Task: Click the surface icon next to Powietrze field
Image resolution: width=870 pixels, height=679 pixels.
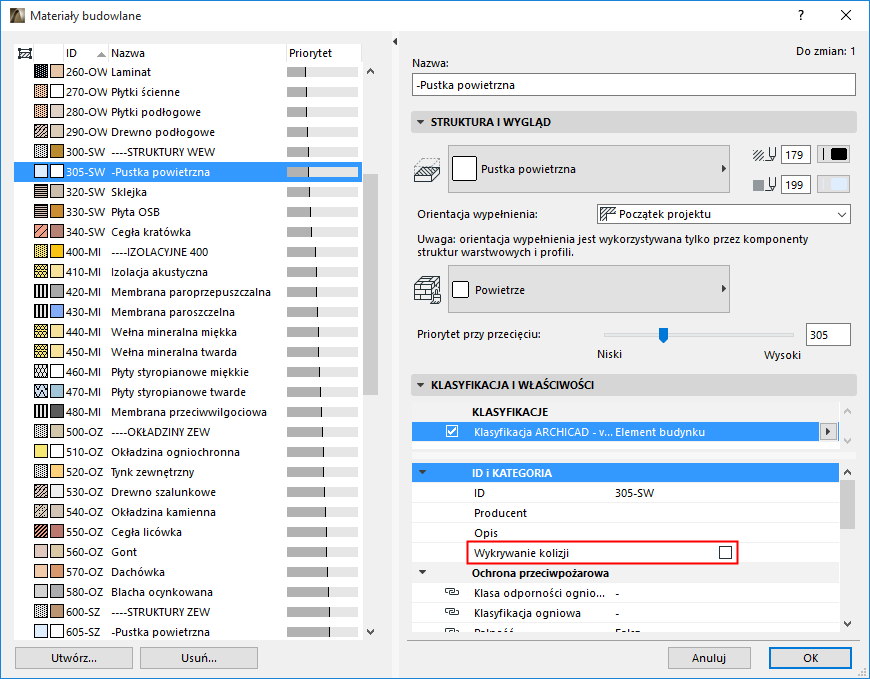Action: (428, 288)
